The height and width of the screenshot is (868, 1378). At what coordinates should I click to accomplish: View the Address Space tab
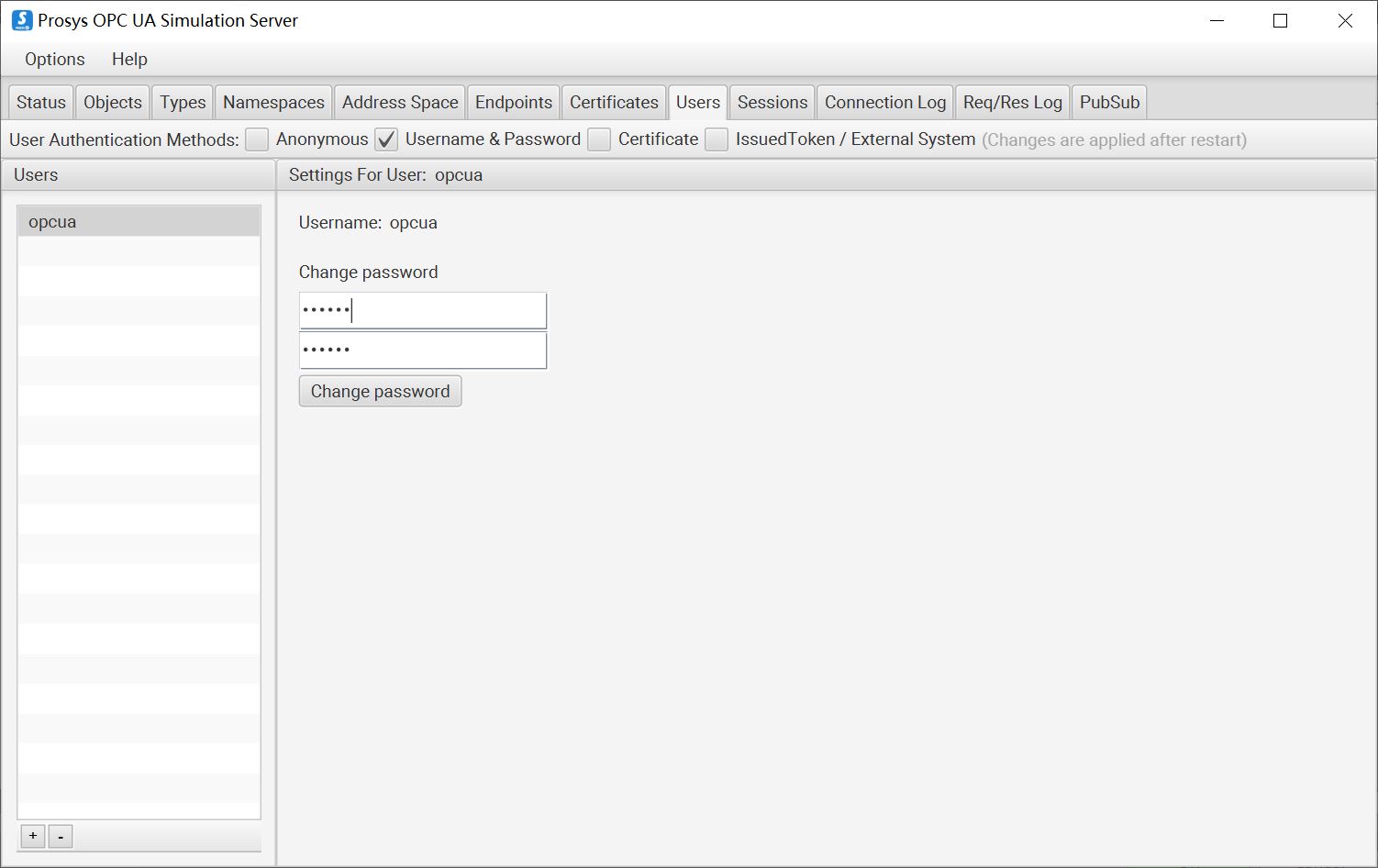click(x=399, y=102)
